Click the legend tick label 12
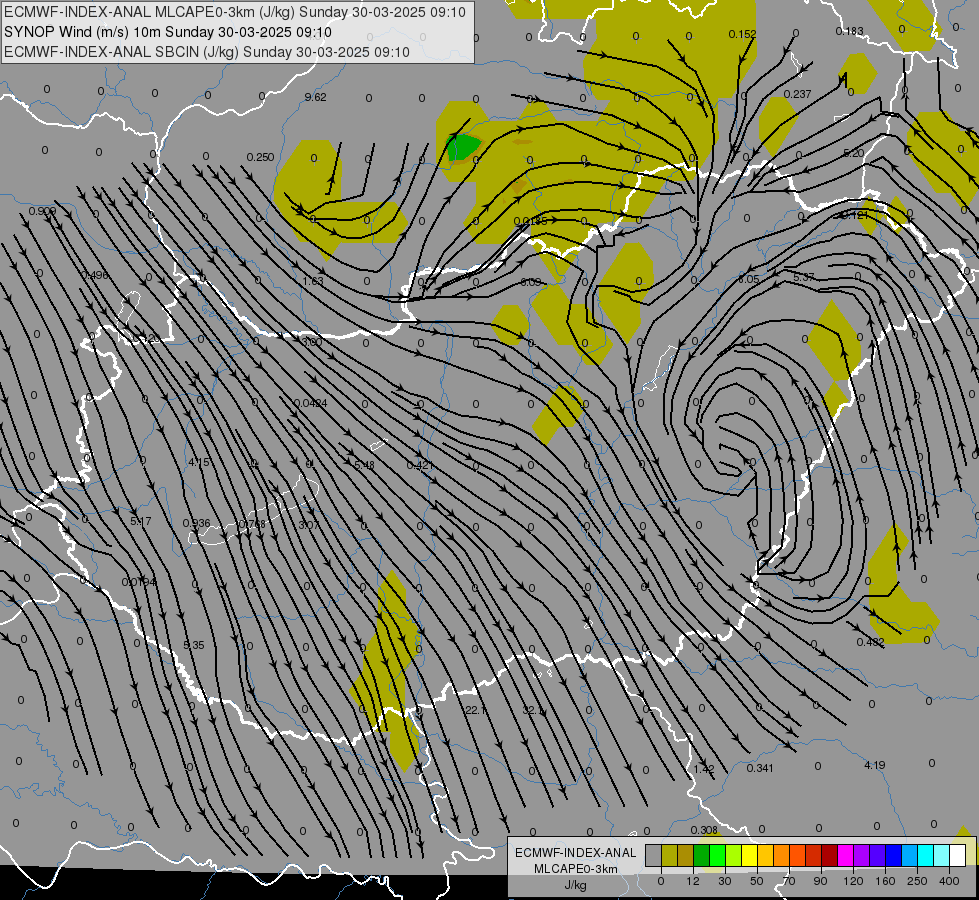 coord(693,881)
